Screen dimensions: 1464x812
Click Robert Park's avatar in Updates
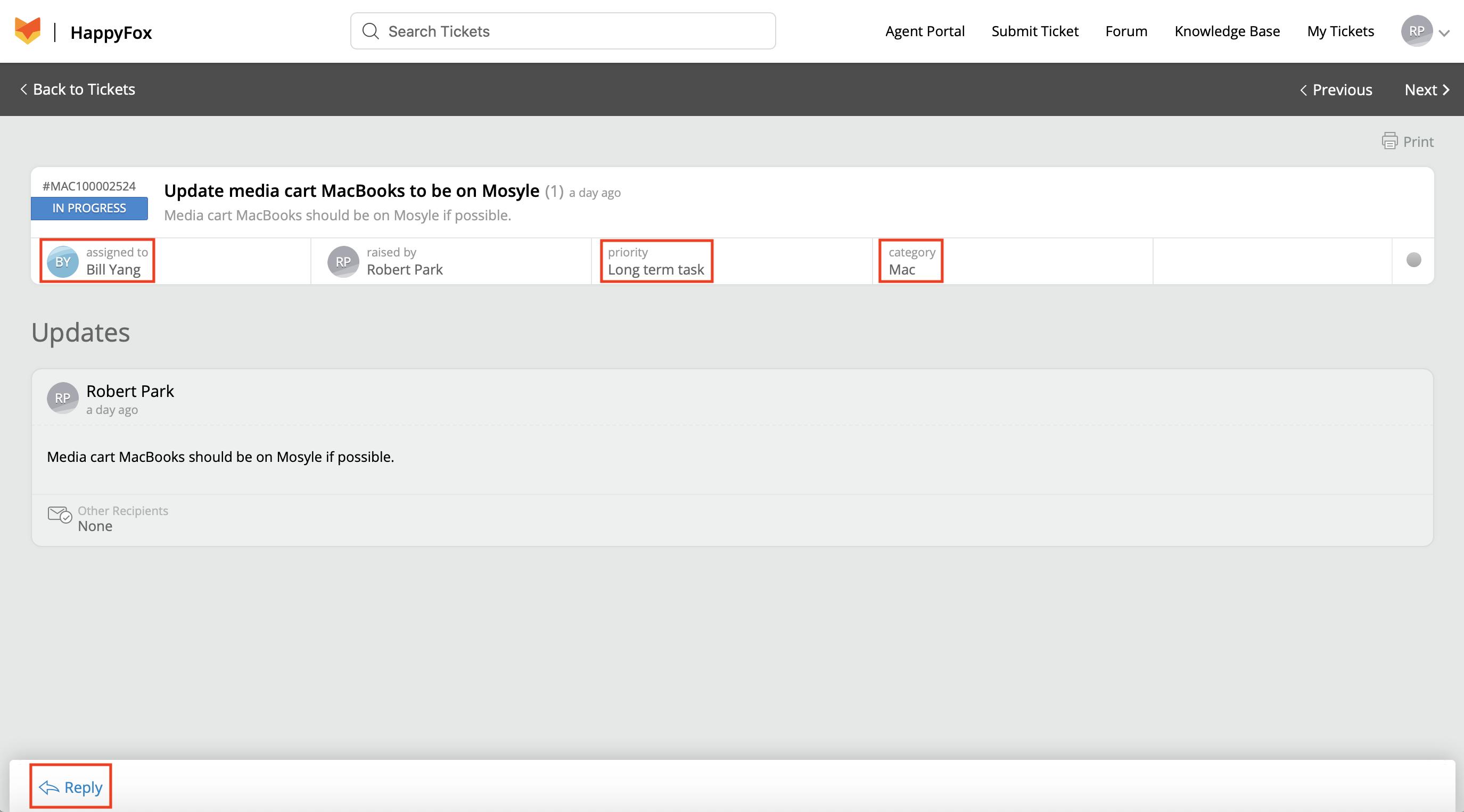[62, 398]
